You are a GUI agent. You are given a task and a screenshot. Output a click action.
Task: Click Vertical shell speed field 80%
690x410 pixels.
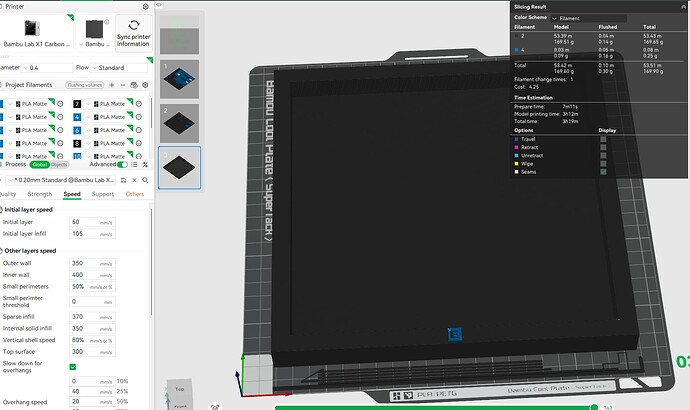point(92,340)
